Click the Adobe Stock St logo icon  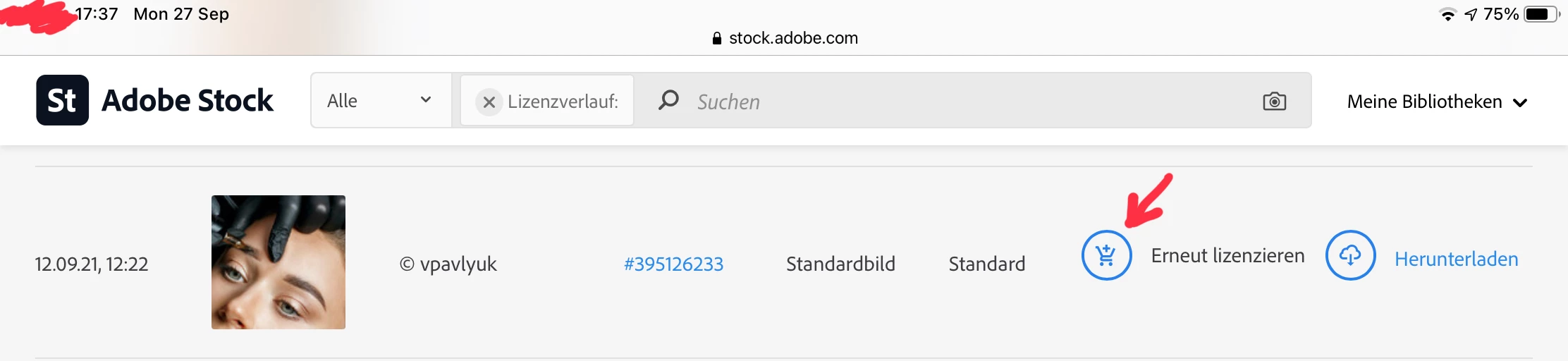(63, 100)
